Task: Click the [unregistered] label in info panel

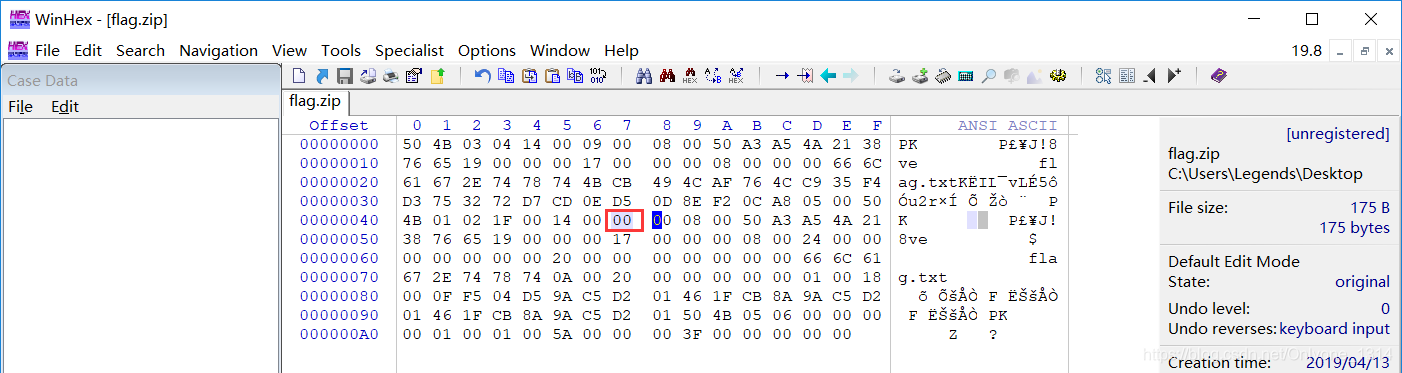Action: 1338,134
